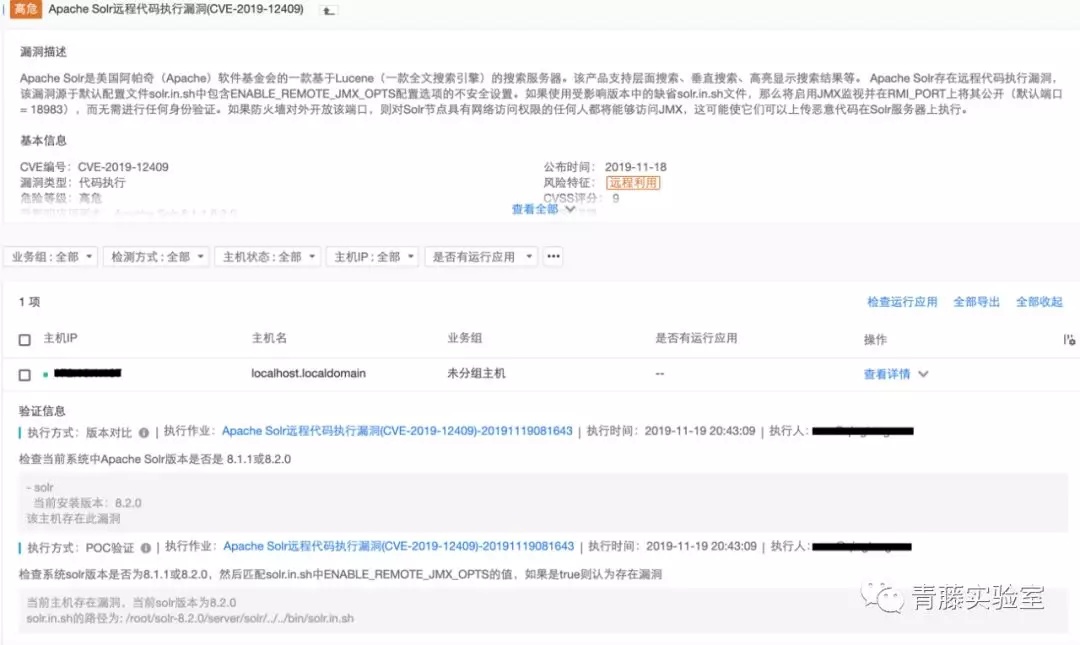
Task: Click the 检查运行应用 link
Action: (x=902, y=302)
